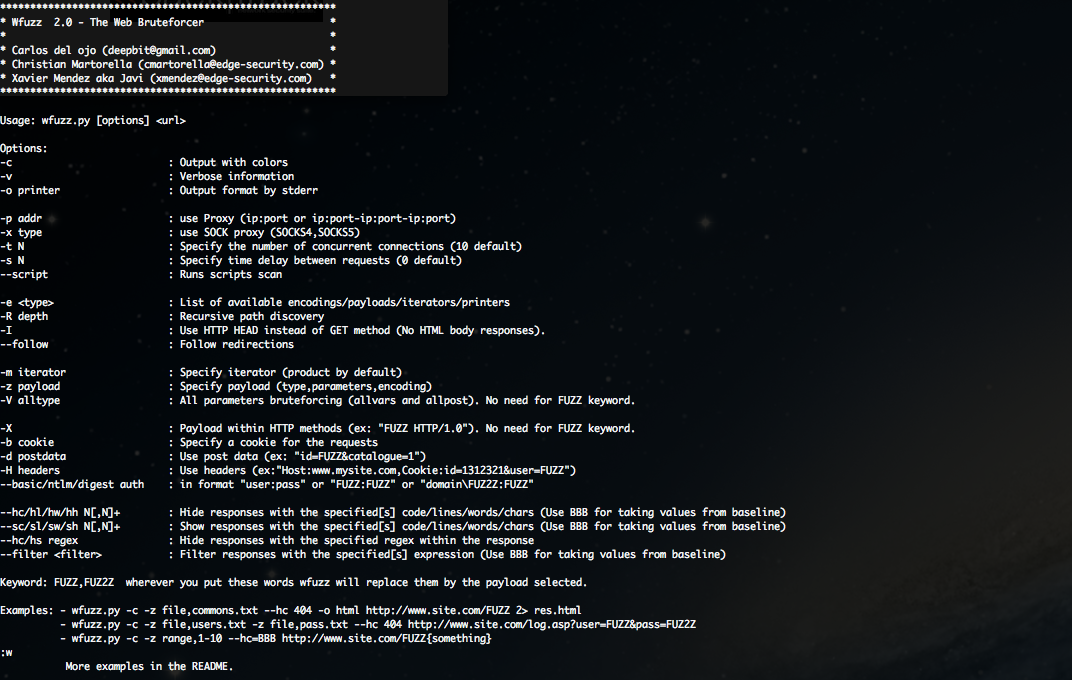Click the example command with users.txt
The image size is (1072, 680).
[x=384, y=625]
